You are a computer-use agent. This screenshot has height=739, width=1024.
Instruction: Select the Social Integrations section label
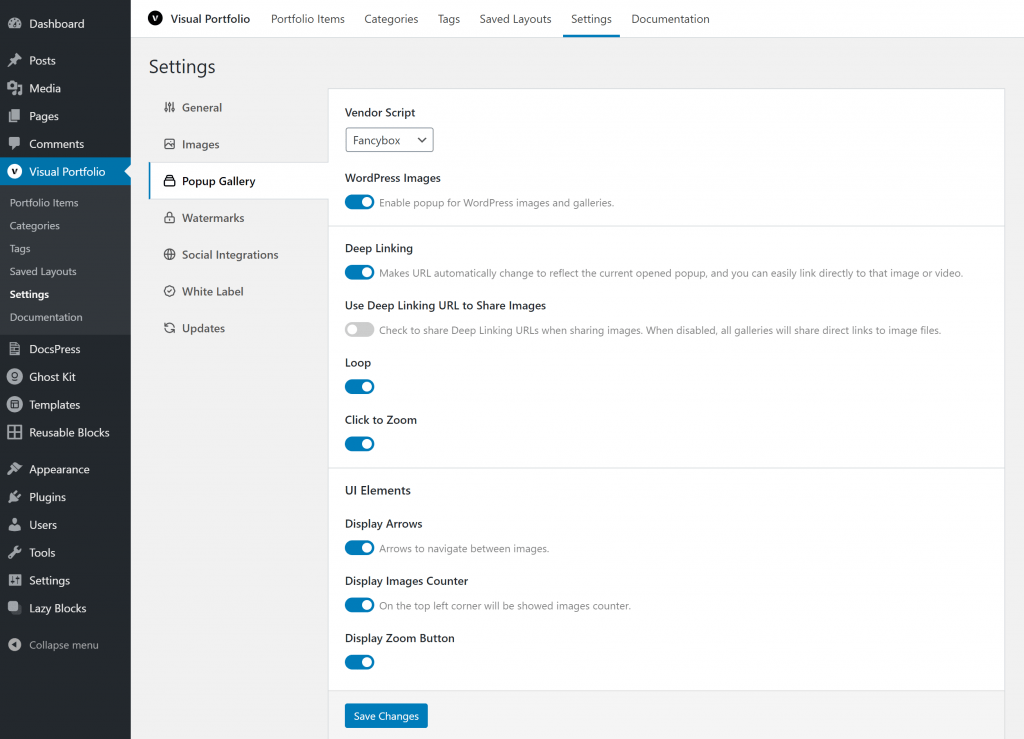pos(230,255)
